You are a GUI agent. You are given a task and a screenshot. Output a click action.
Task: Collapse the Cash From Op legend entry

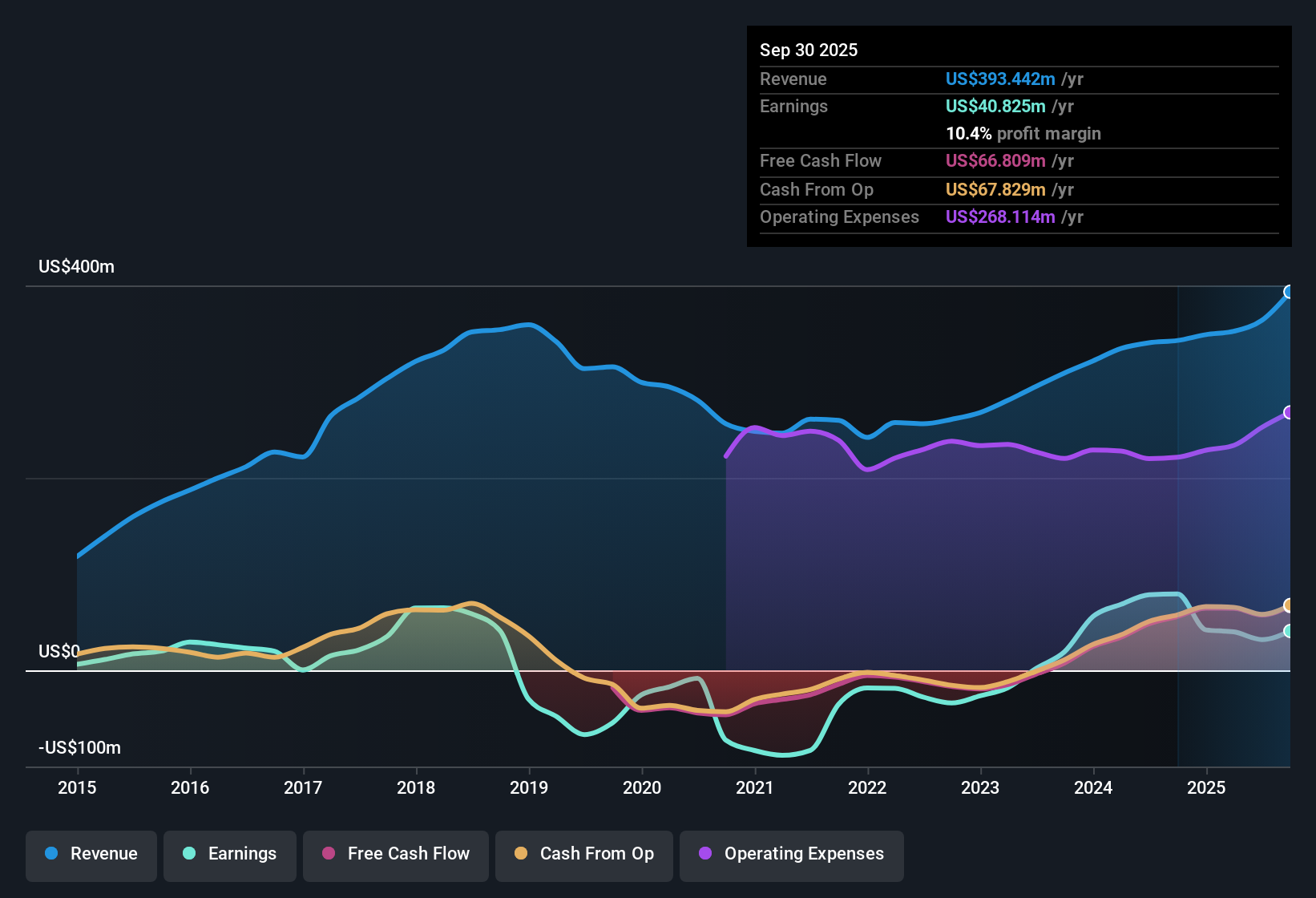pos(583,854)
